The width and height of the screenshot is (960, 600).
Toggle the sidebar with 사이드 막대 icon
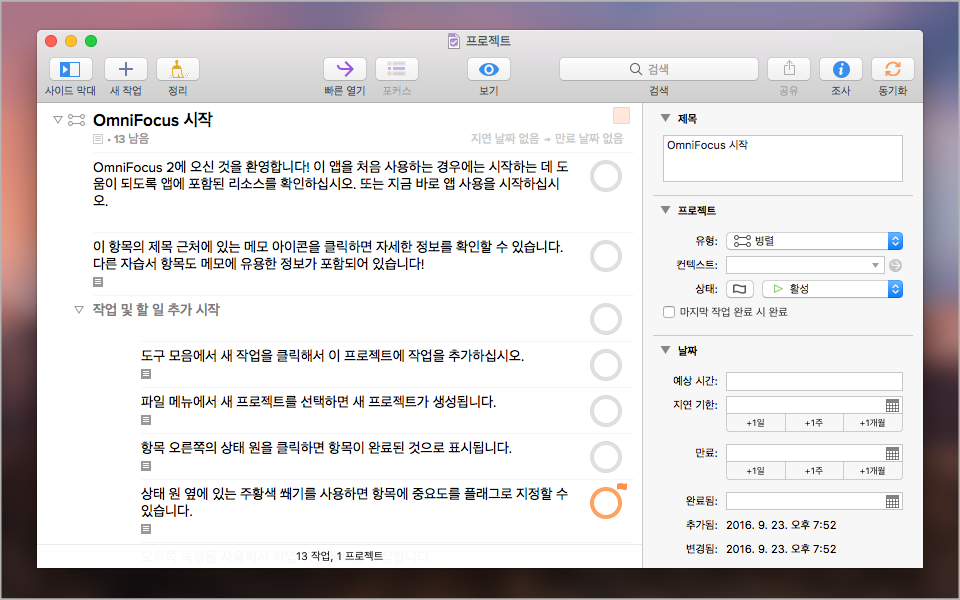click(70, 69)
